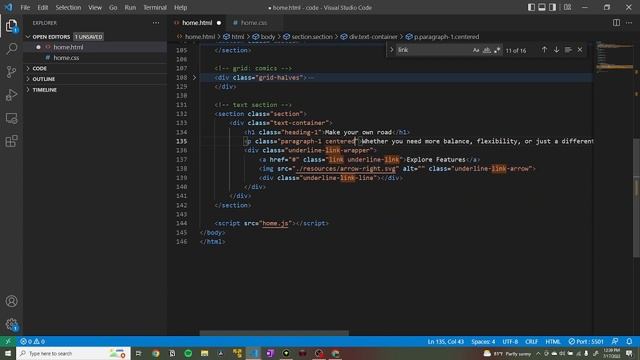Open editor more actions ellipsis
The width and height of the screenshot is (640, 360).
point(629,23)
